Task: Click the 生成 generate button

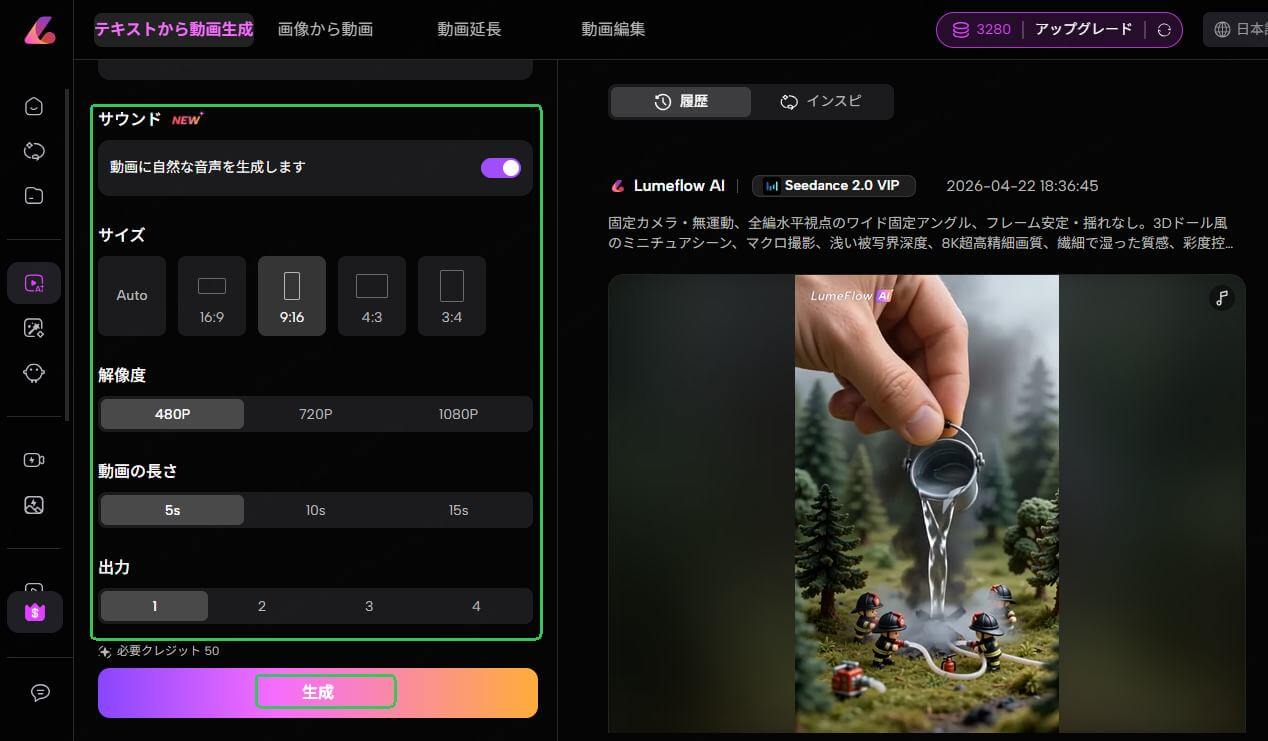Action: [318, 692]
